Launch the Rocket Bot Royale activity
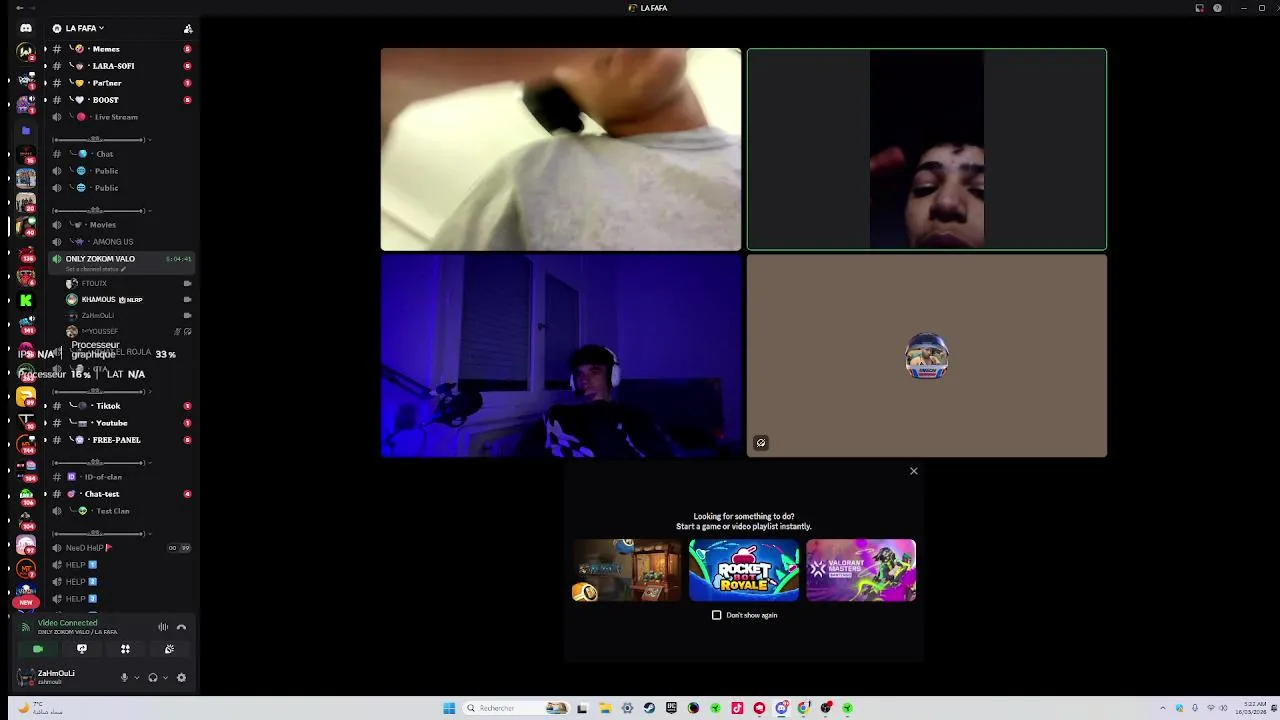This screenshot has height=720, width=1280. [x=743, y=570]
